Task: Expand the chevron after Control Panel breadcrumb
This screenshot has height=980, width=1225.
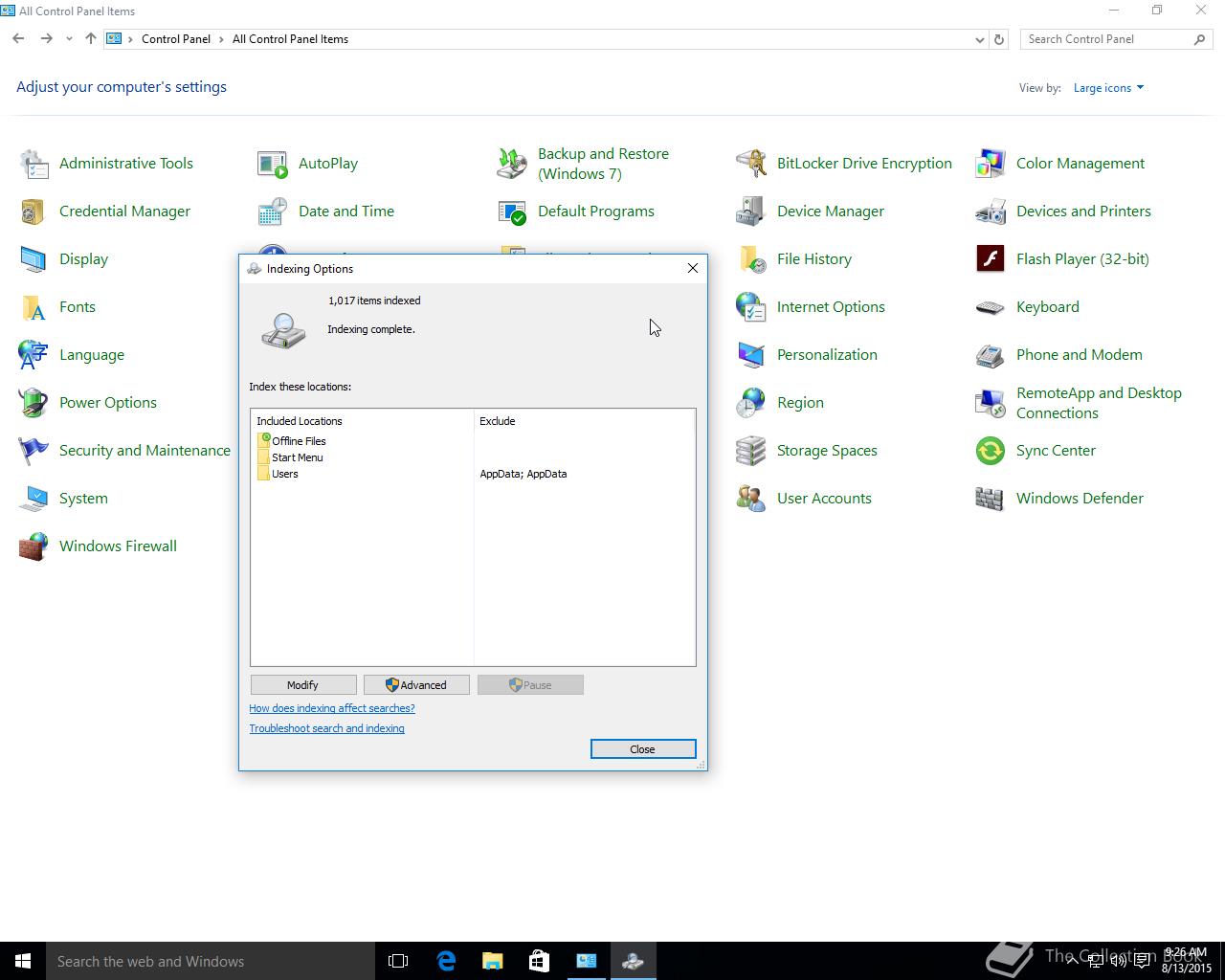Action: coord(221,39)
